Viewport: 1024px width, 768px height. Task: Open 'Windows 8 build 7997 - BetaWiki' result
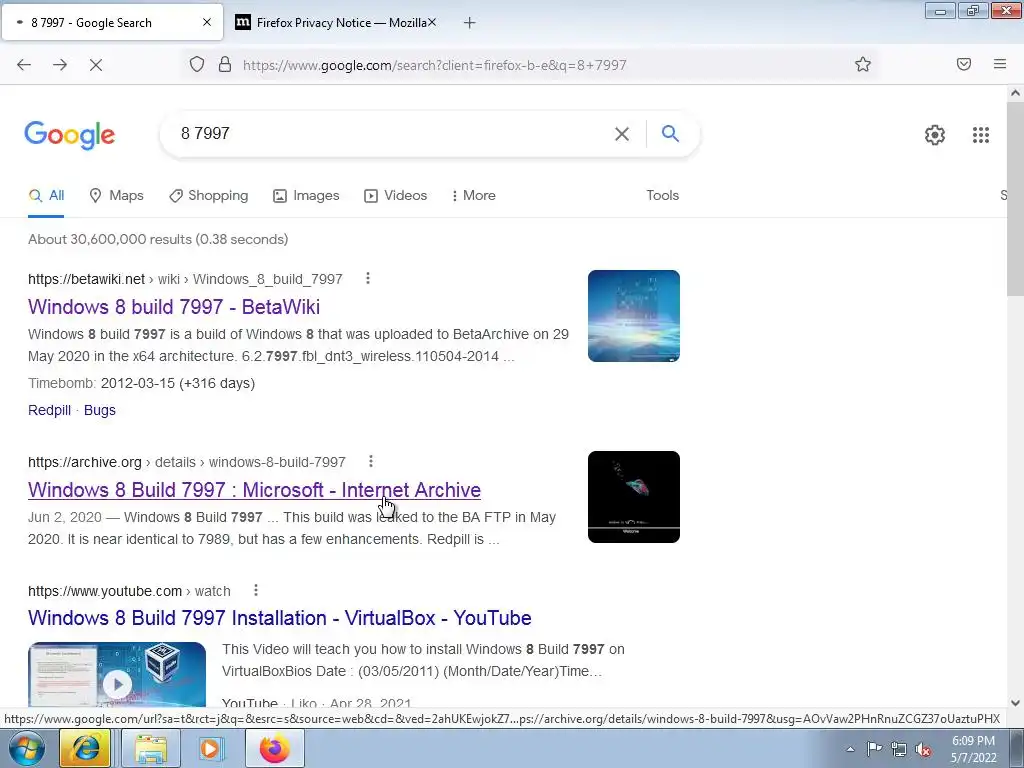point(174,306)
